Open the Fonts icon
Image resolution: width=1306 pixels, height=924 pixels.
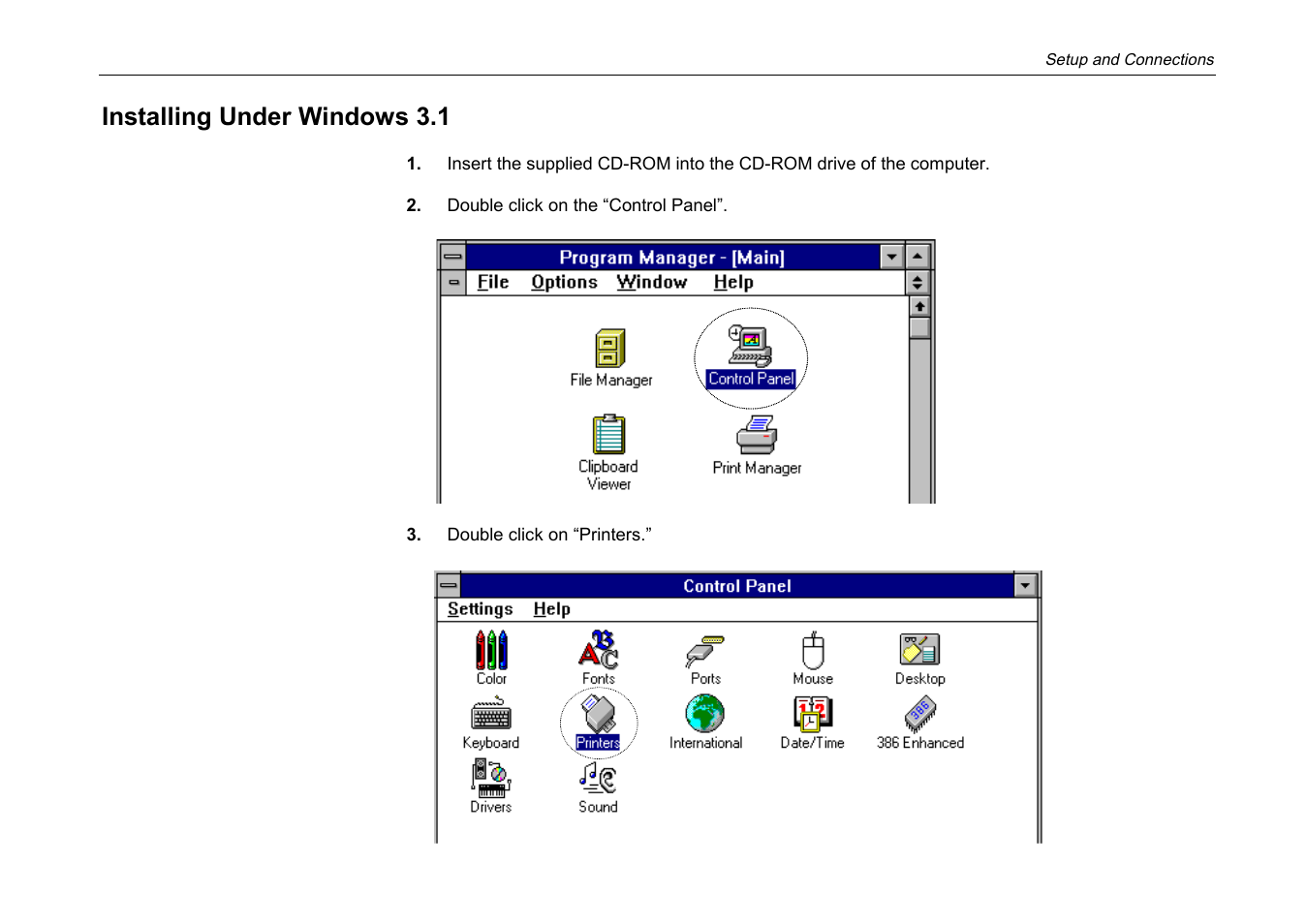599,650
